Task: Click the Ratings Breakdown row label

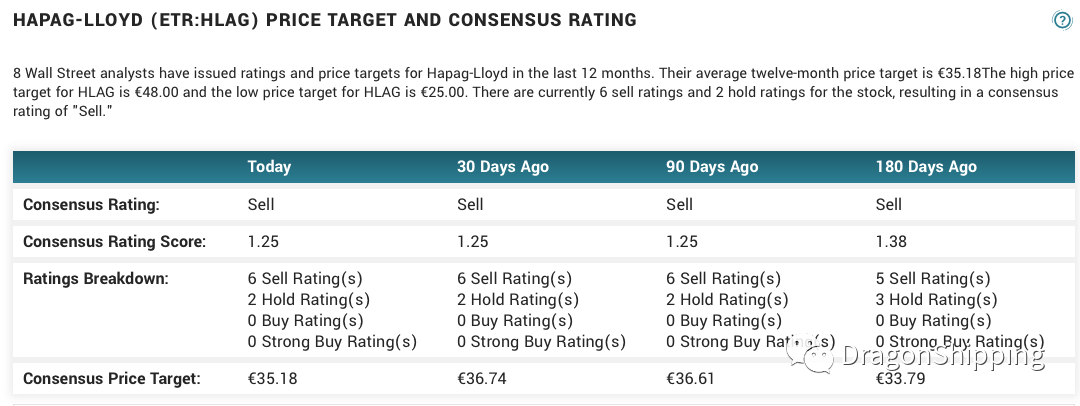Action: [x=96, y=279]
